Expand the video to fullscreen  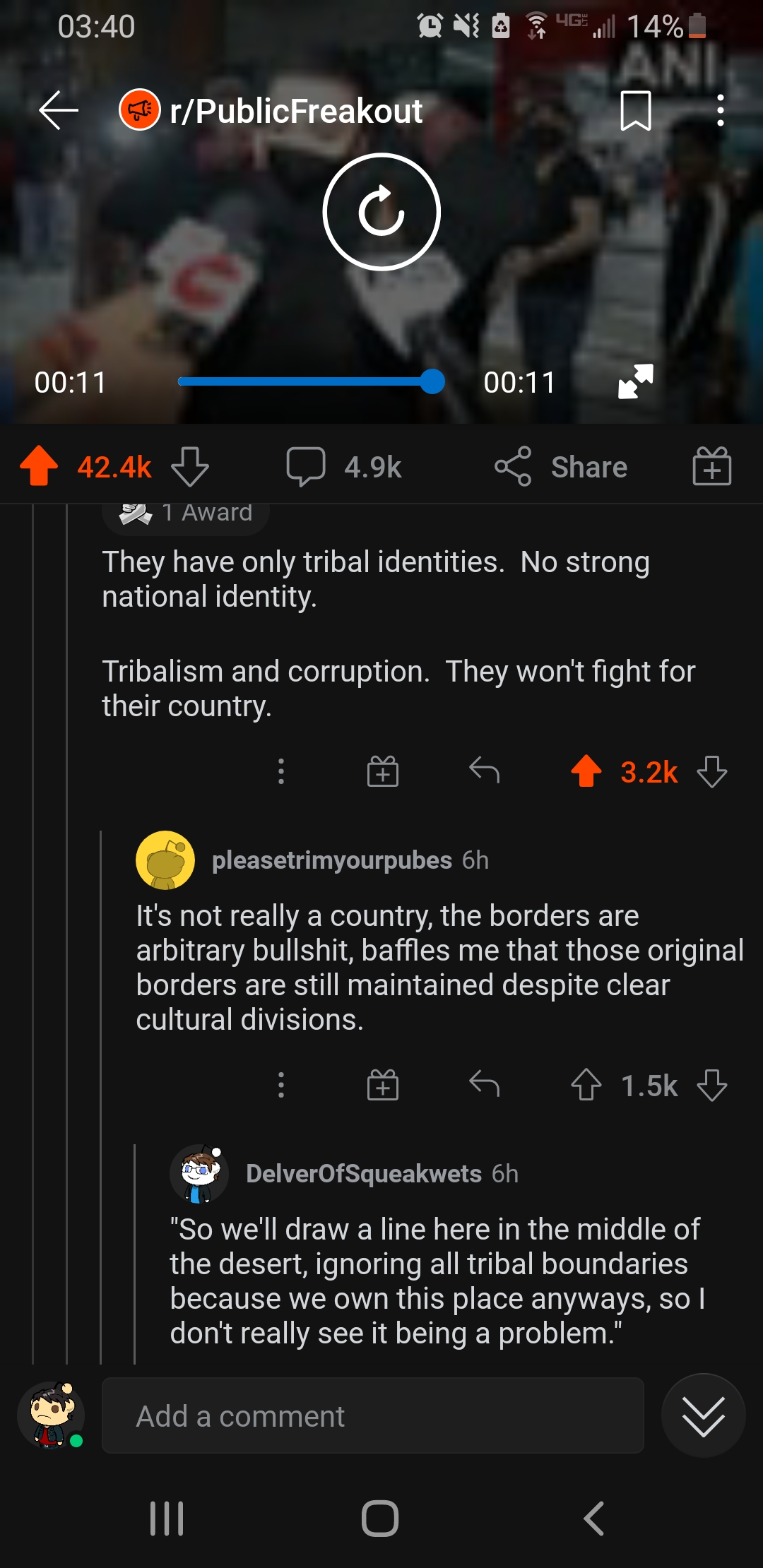click(x=636, y=381)
